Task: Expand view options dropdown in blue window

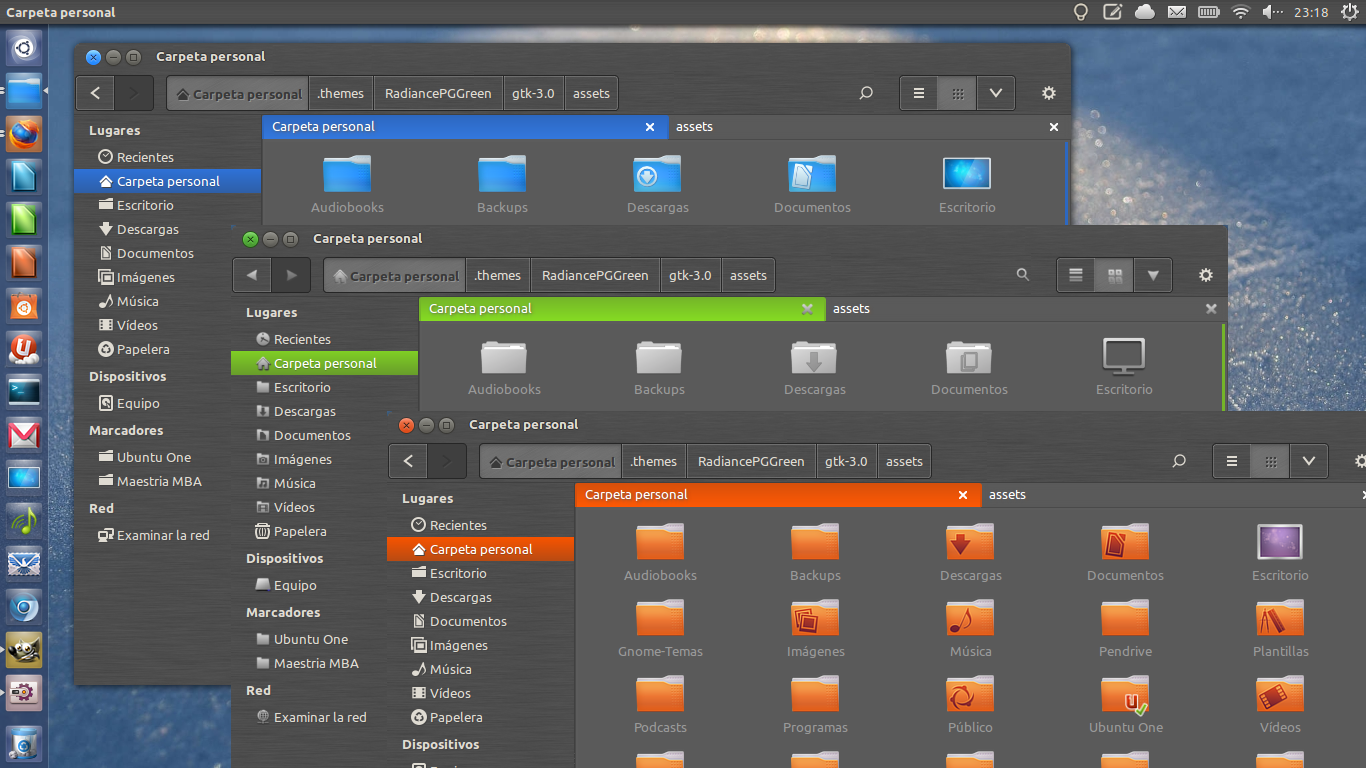Action: tap(996, 93)
